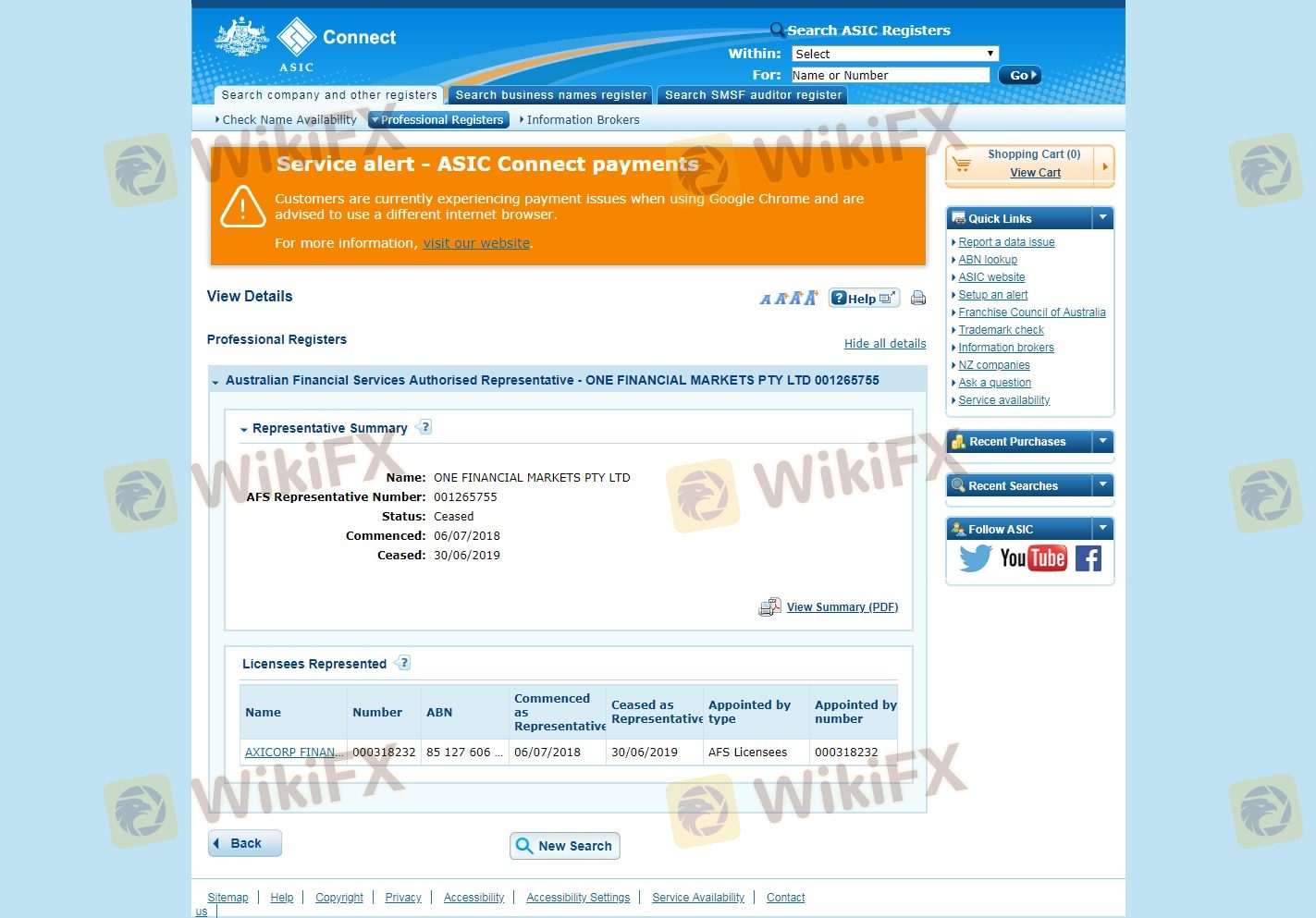Open the Setup an alert quick link
This screenshot has width=1316, height=918.
point(993,295)
